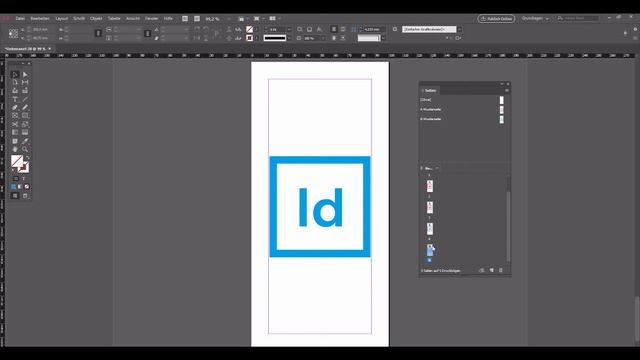Screen dimensions: 640x360
Task: Open Adobe Stock icon in top bar
Action: point(197,18)
